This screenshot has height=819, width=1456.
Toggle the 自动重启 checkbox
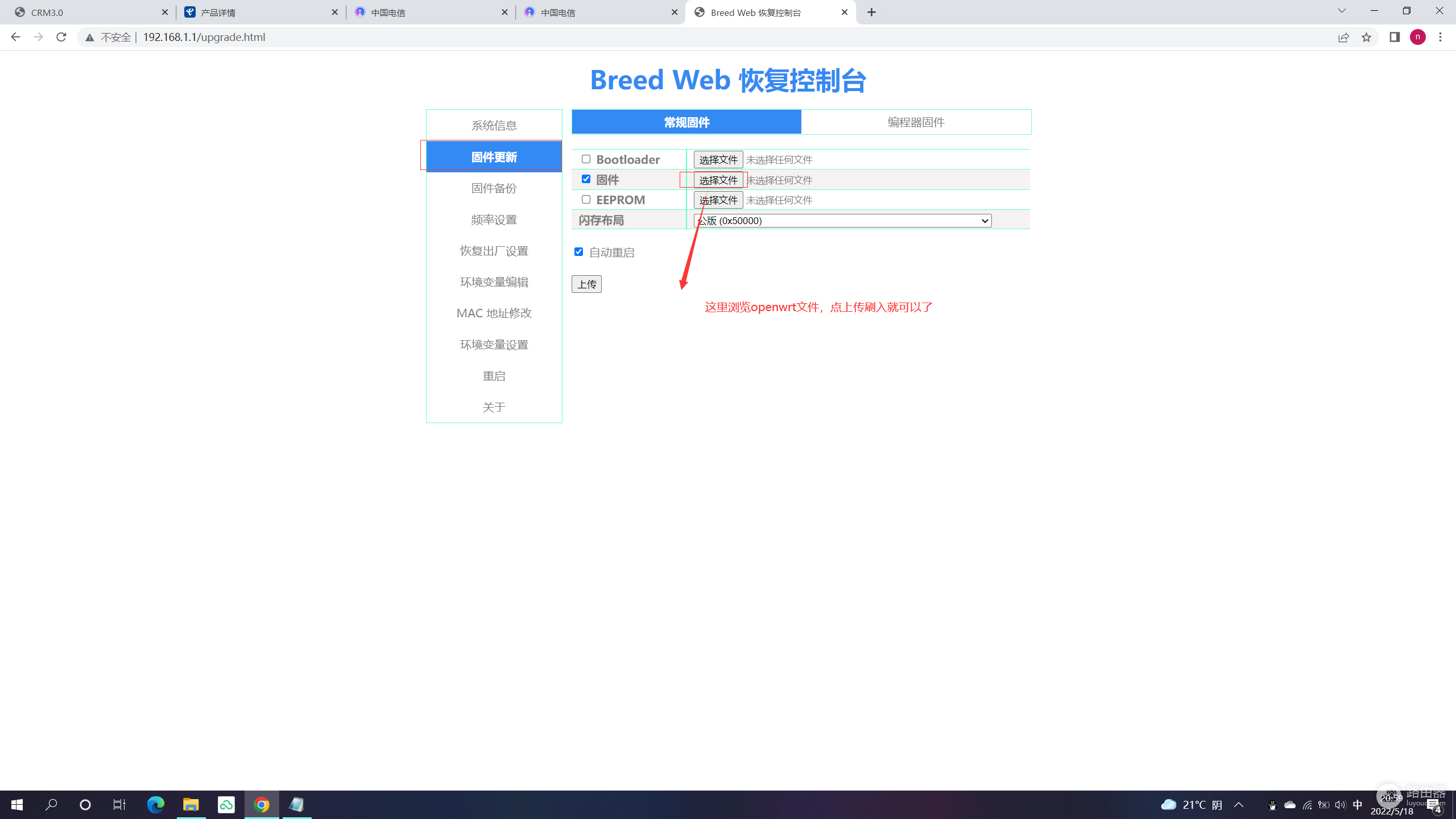click(578, 251)
